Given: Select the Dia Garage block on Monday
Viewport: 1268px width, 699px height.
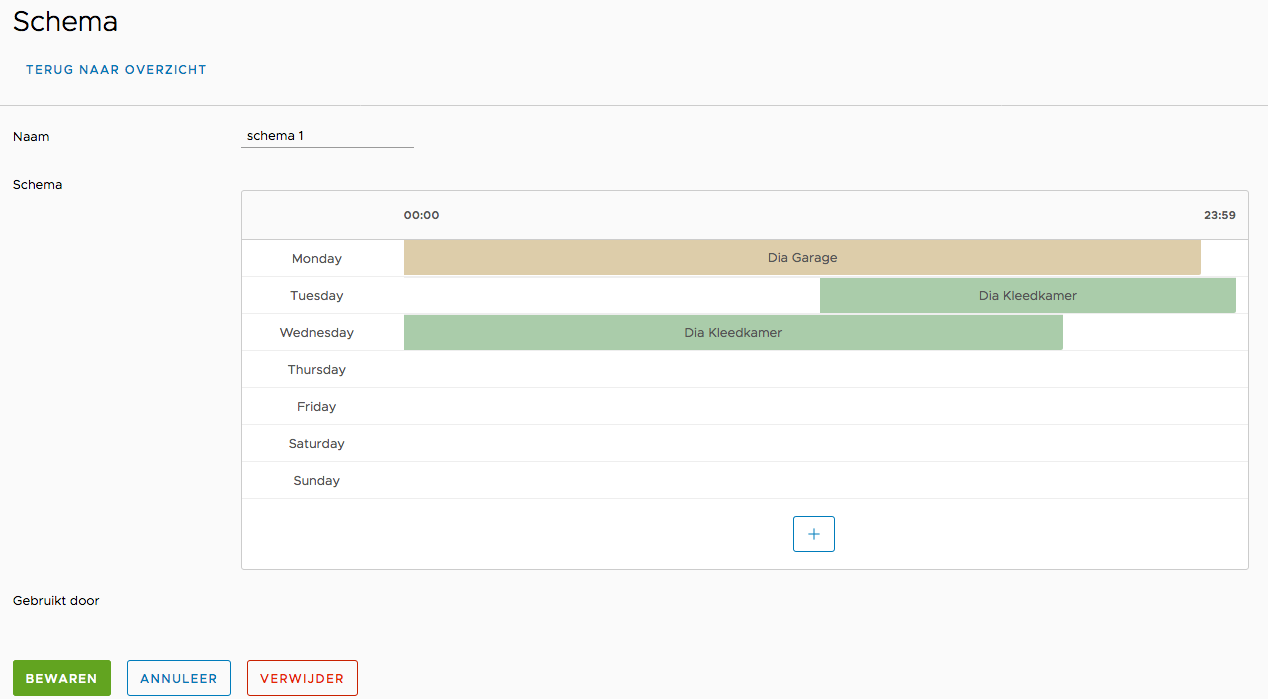Looking at the screenshot, I should pos(802,258).
